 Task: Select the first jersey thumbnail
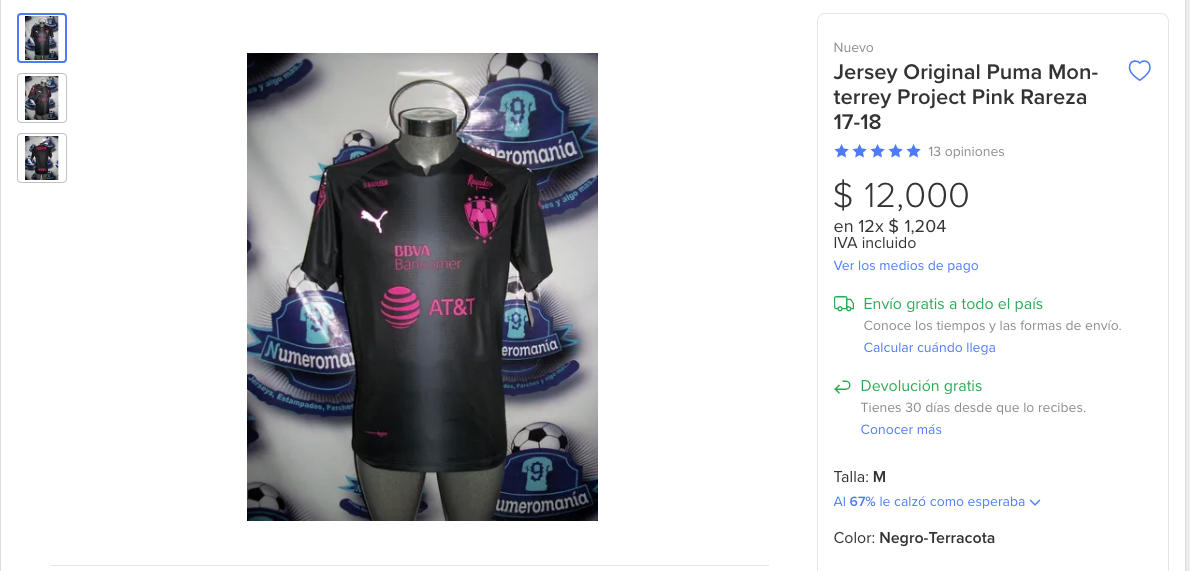[42, 38]
